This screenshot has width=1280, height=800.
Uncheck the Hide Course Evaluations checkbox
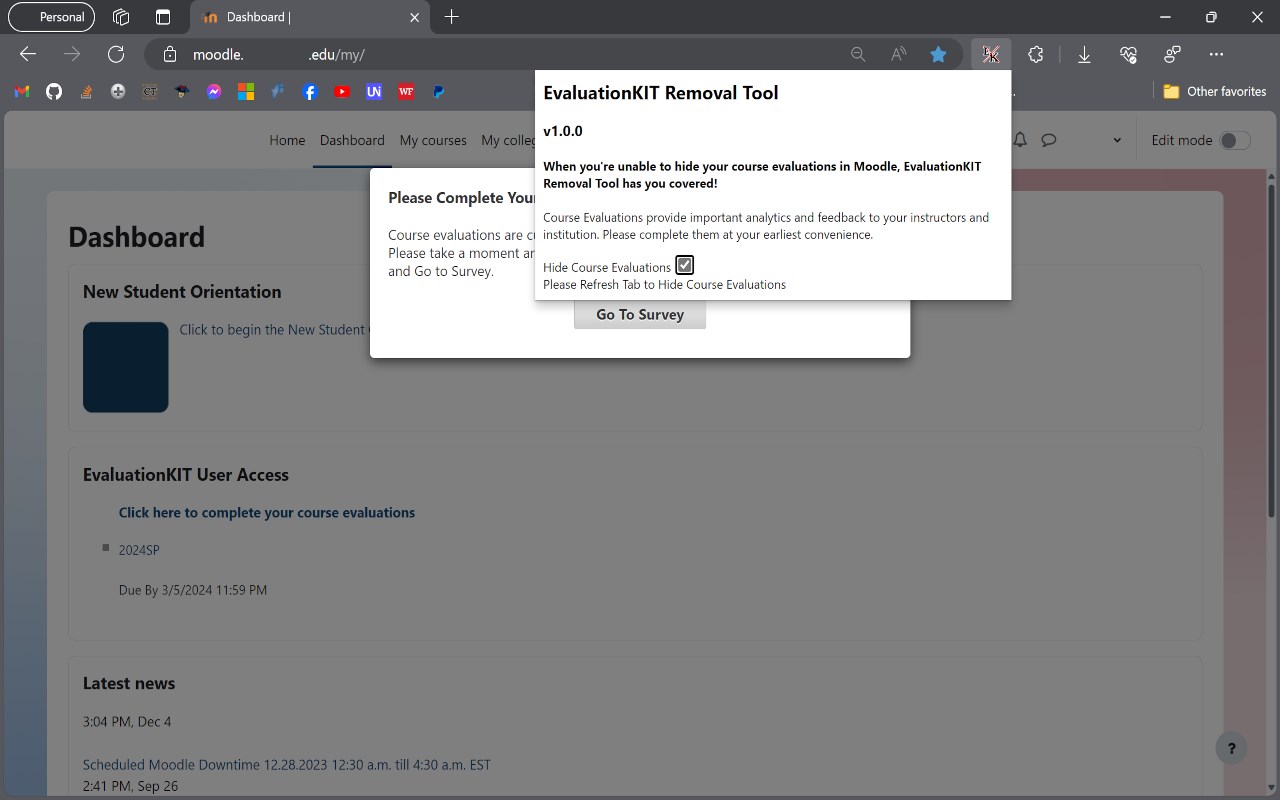click(x=685, y=265)
